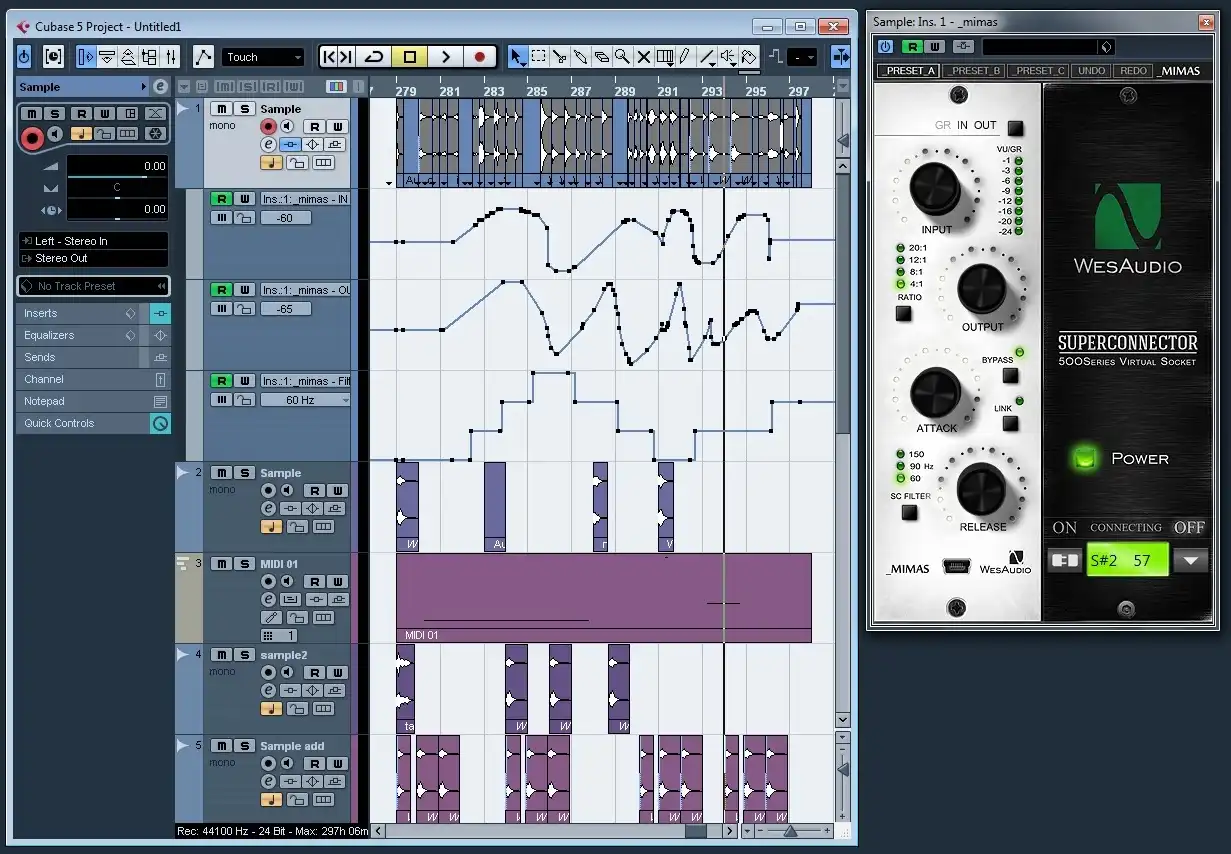Toggle the BYPASS button on compressor
The image size is (1231, 854).
tap(1010, 376)
